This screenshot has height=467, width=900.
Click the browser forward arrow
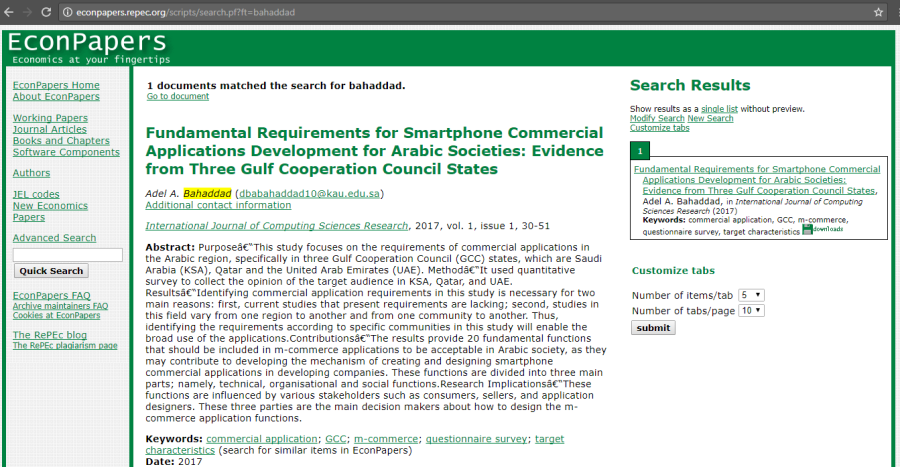click(27, 12)
